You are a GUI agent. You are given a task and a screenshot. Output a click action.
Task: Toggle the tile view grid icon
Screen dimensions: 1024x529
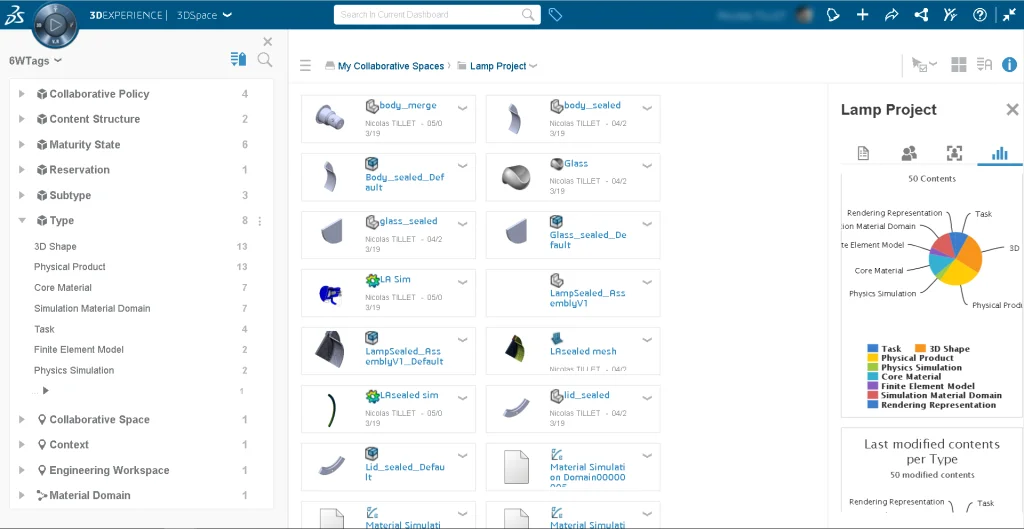(958, 65)
